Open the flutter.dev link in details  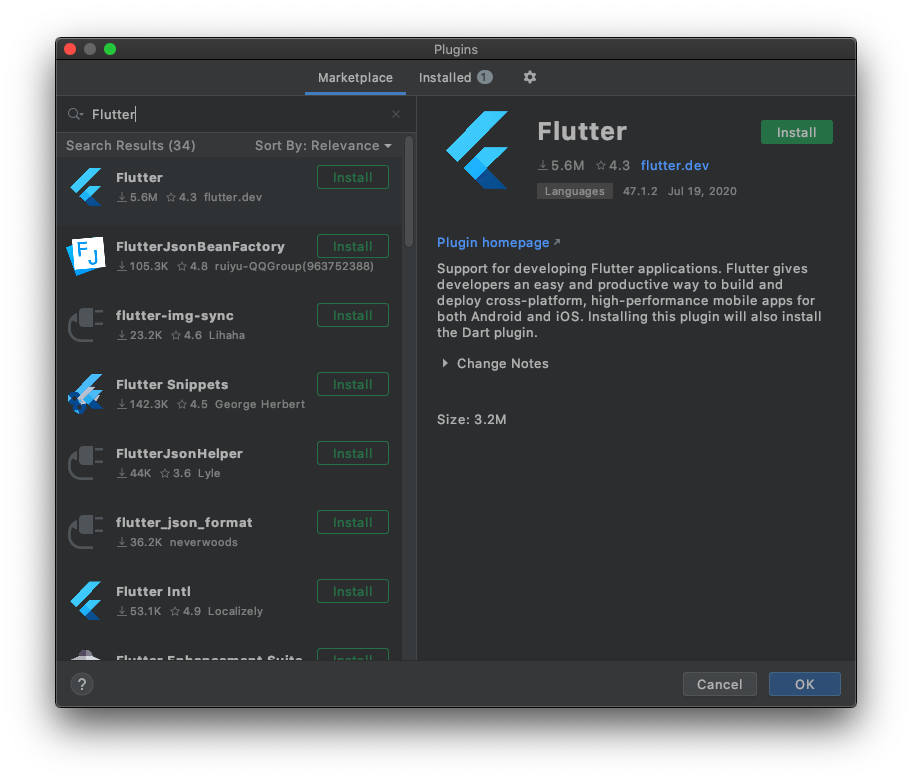pyautogui.click(x=675, y=166)
